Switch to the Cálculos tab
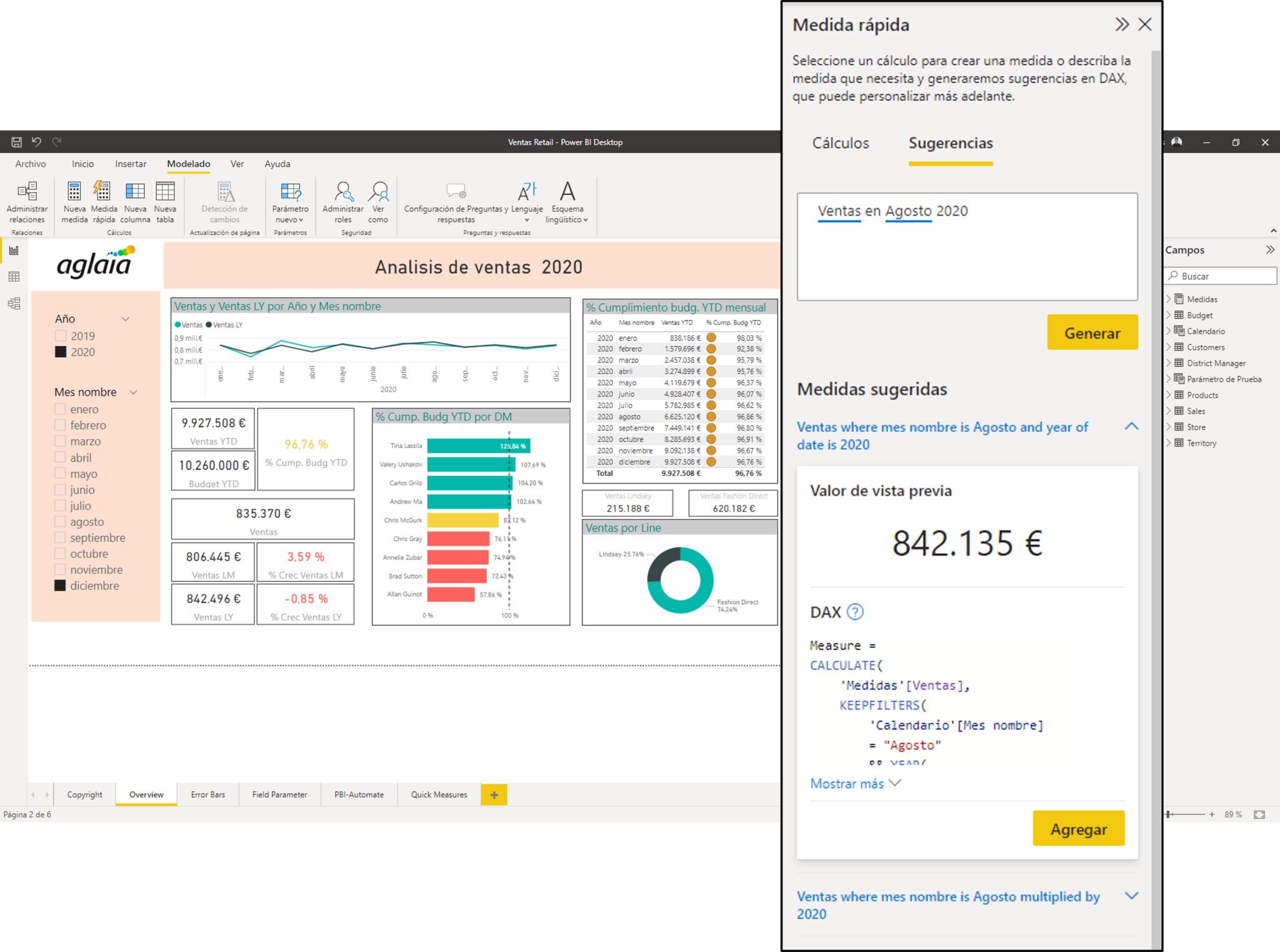The width and height of the screenshot is (1280, 952). pos(840,143)
